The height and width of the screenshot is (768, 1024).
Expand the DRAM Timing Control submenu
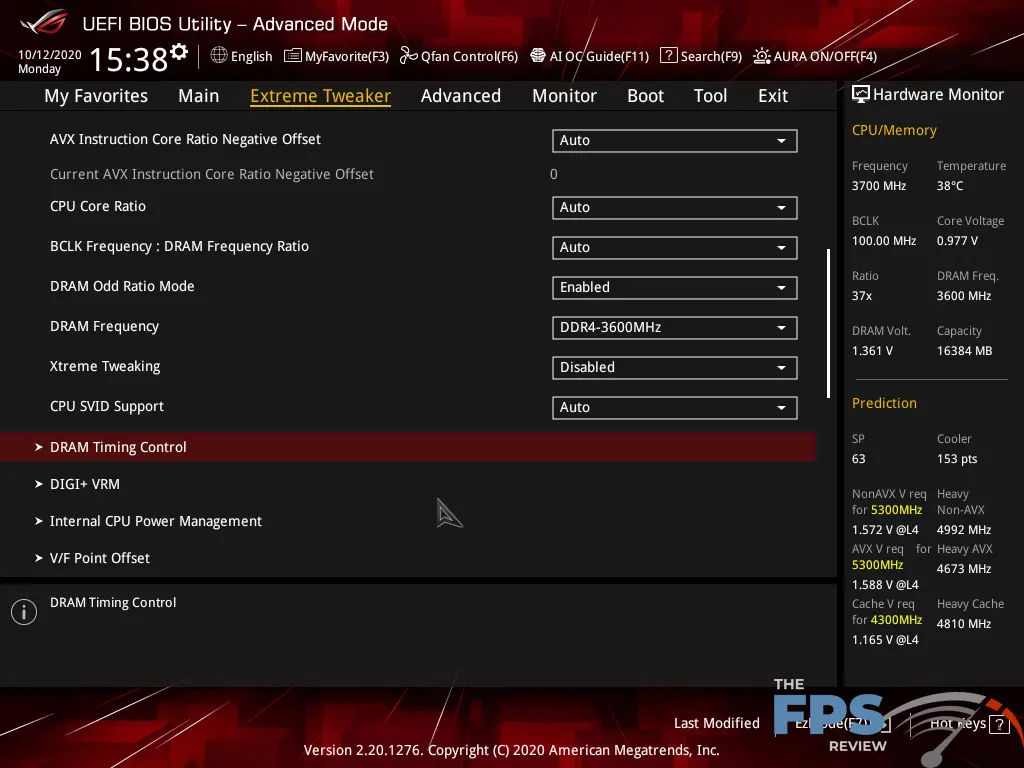coord(408,447)
